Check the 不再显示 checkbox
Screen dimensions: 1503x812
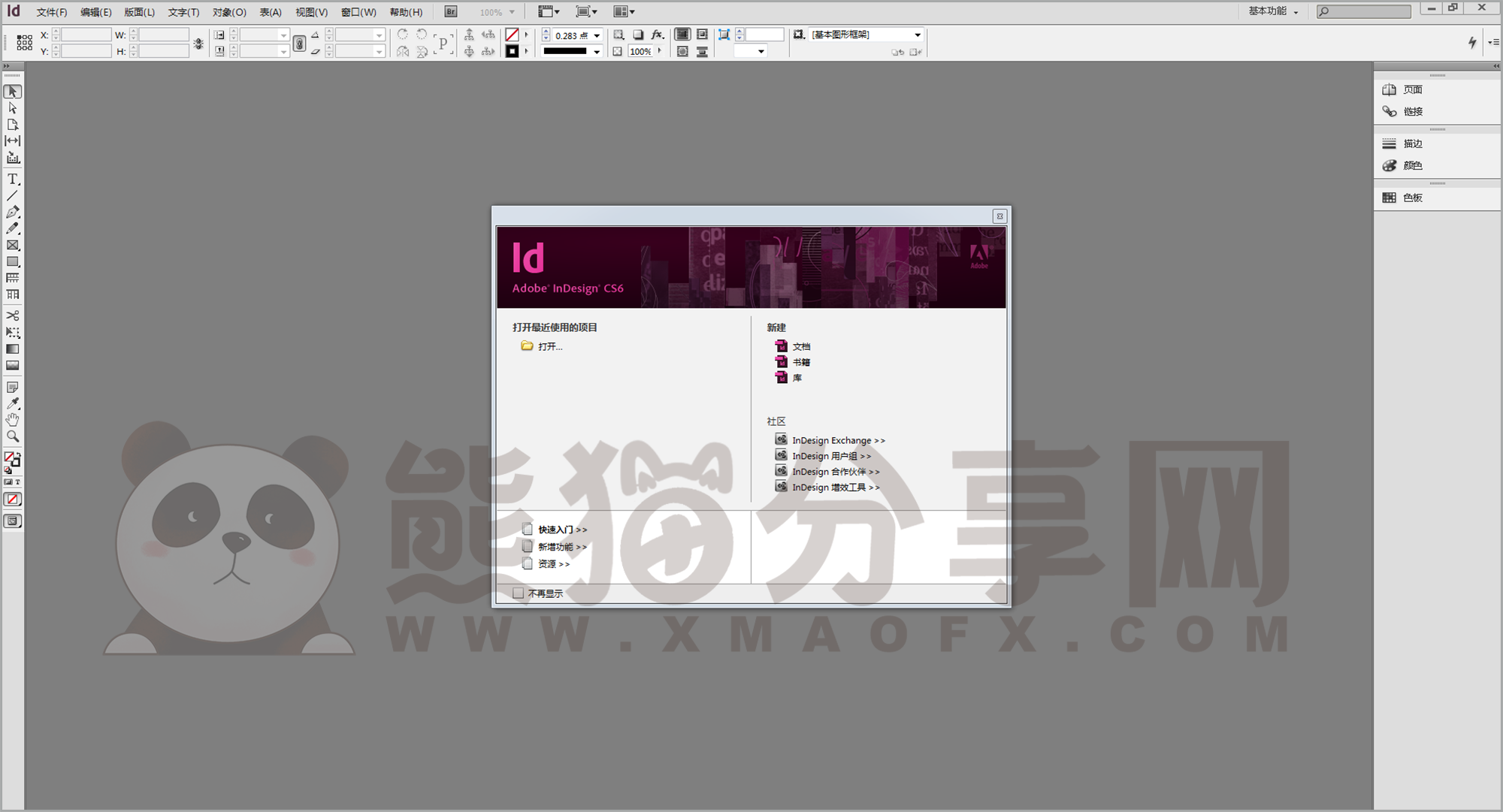pyautogui.click(x=519, y=592)
